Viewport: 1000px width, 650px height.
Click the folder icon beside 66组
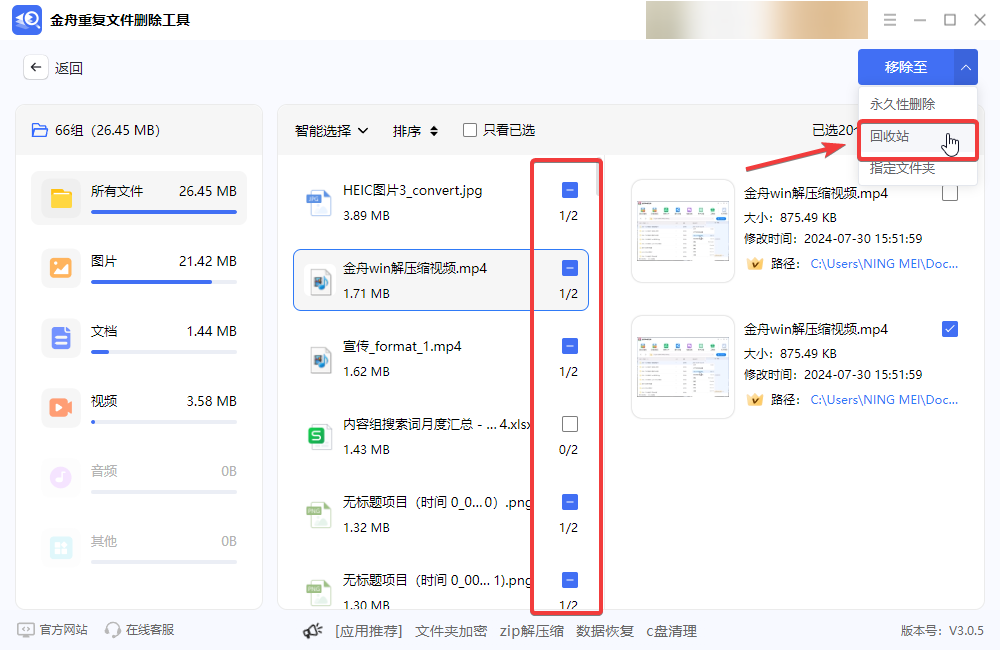click(x=40, y=130)
